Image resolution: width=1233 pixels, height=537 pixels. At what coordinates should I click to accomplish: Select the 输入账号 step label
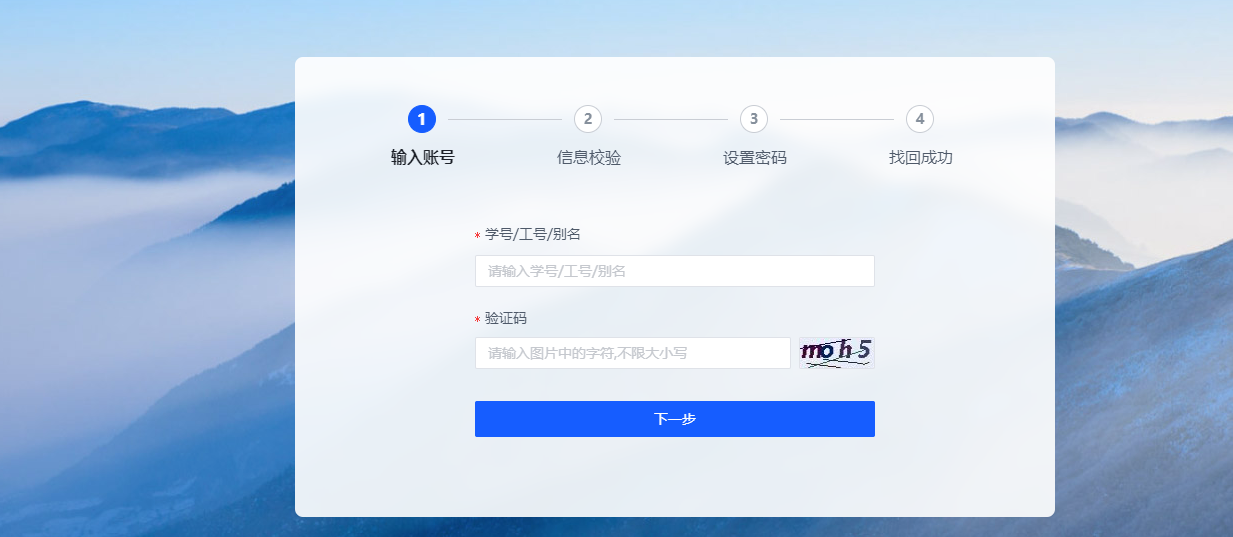click(x=423, y=158)
